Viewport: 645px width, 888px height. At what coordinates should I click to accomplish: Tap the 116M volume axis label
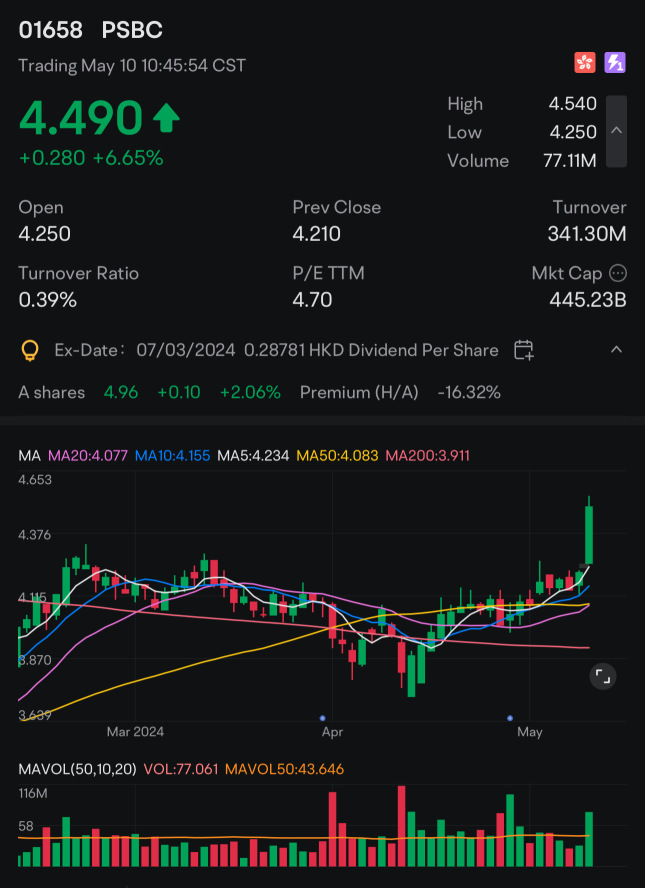click(x=33, y=793)
